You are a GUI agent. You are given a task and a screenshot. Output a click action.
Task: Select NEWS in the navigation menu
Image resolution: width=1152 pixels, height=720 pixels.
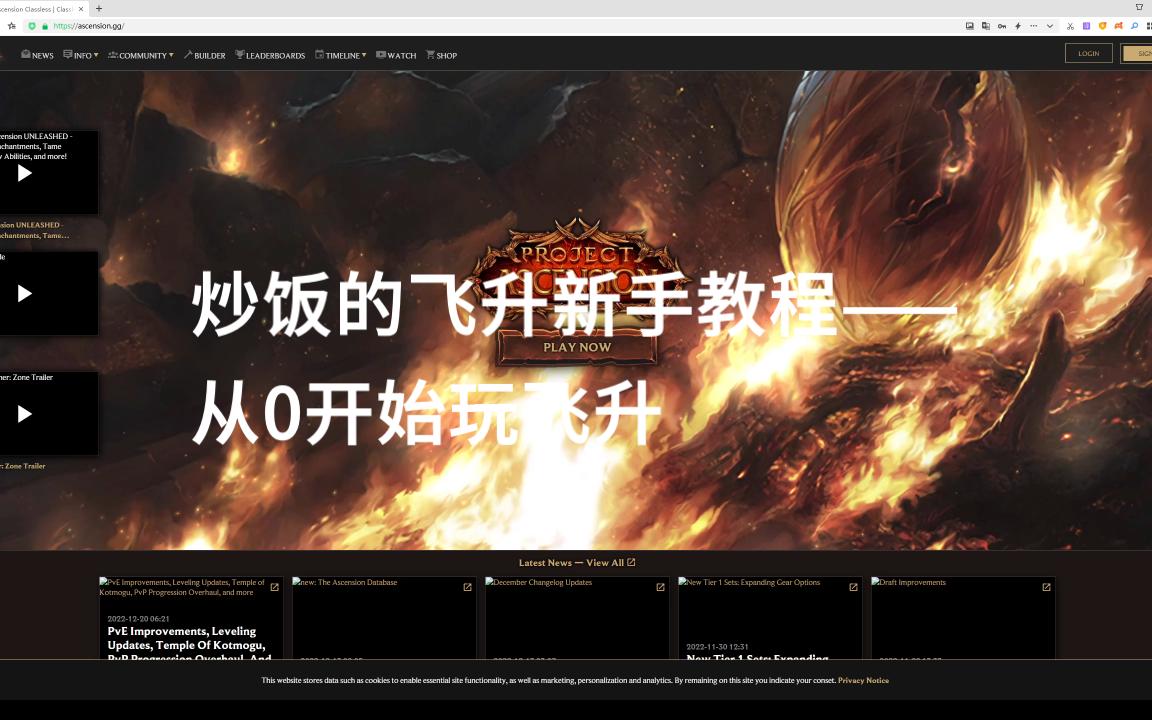37,55
